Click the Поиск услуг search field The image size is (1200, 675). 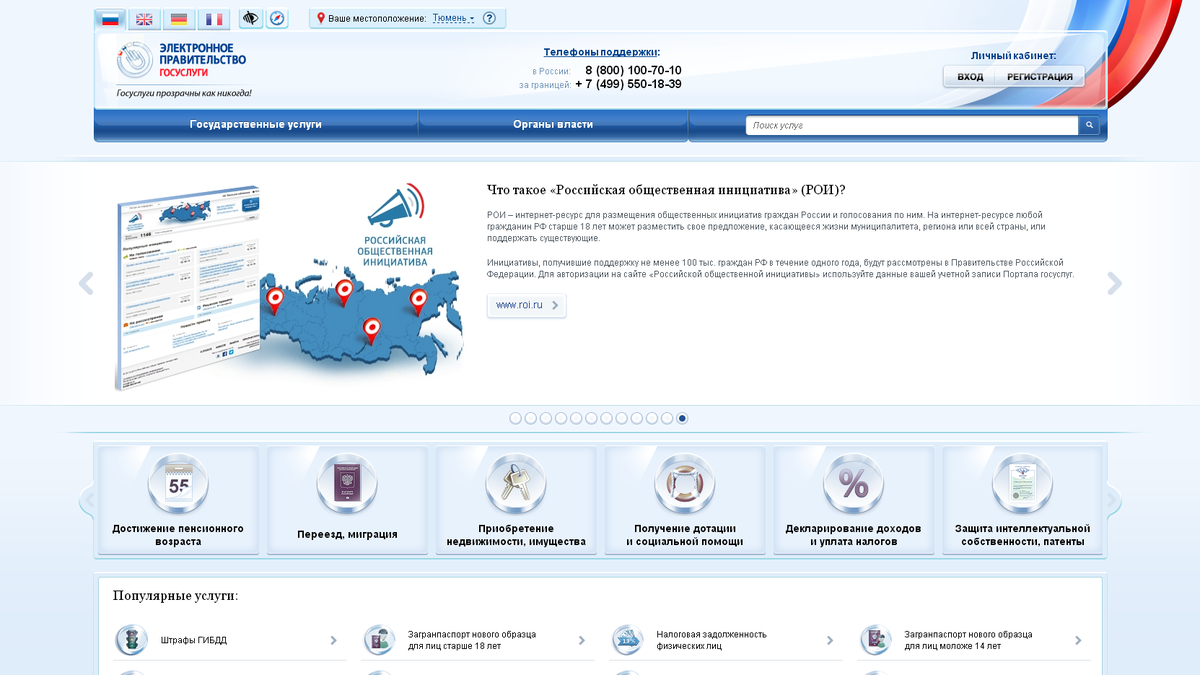910,126
